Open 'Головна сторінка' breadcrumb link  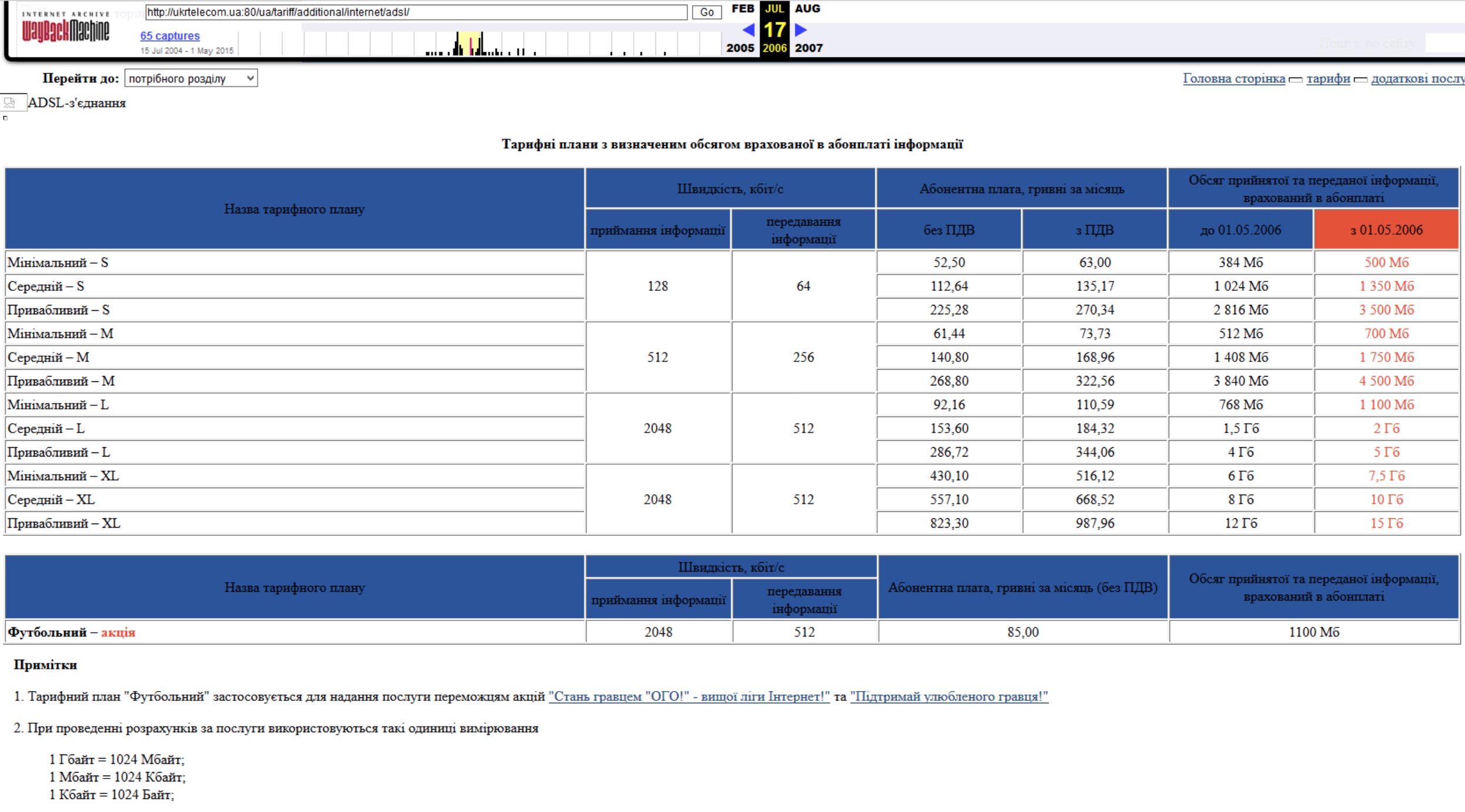[1233, 78]
